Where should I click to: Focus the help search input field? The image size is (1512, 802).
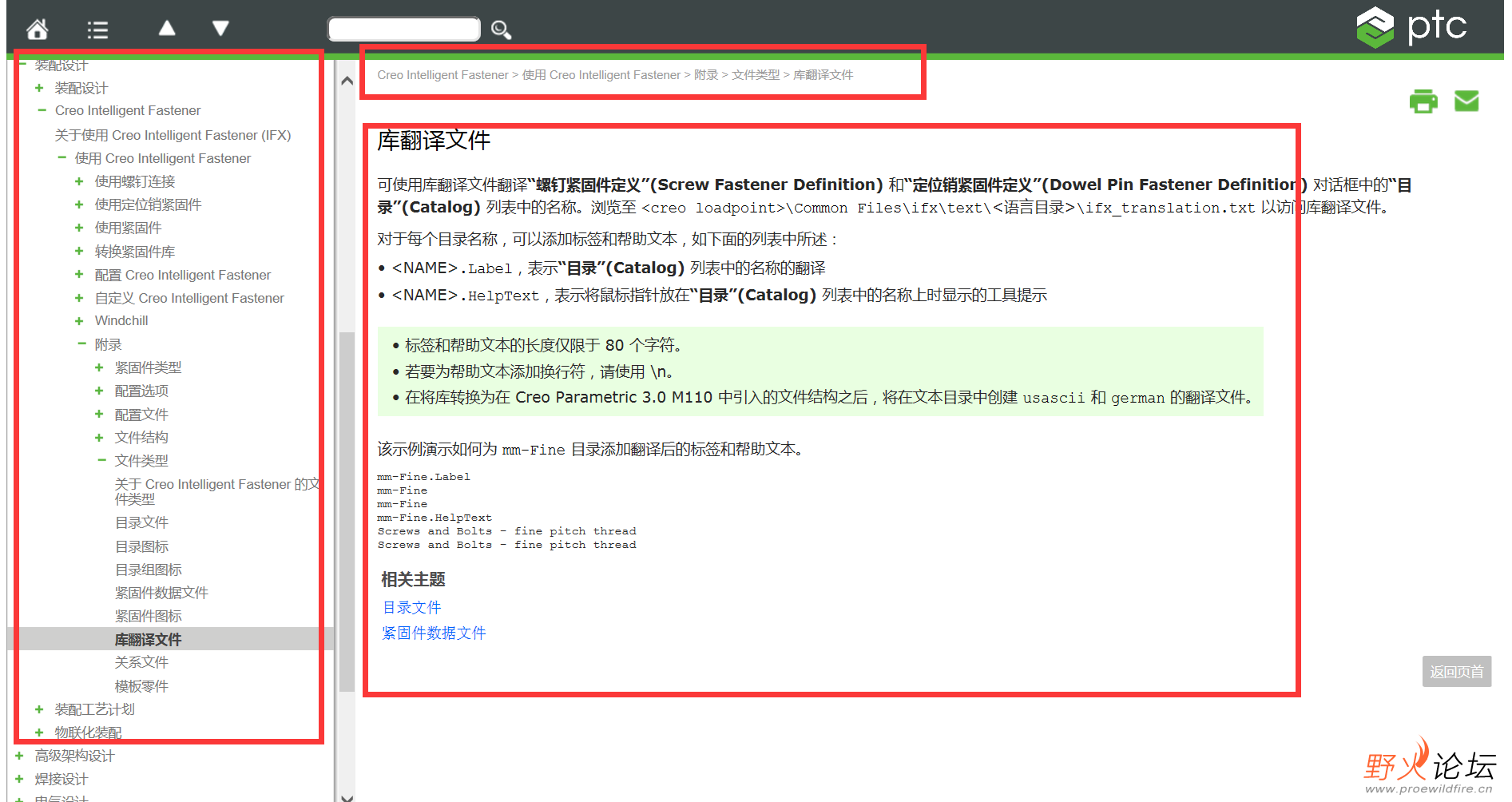pyautogui.click(x=404, y=29)
